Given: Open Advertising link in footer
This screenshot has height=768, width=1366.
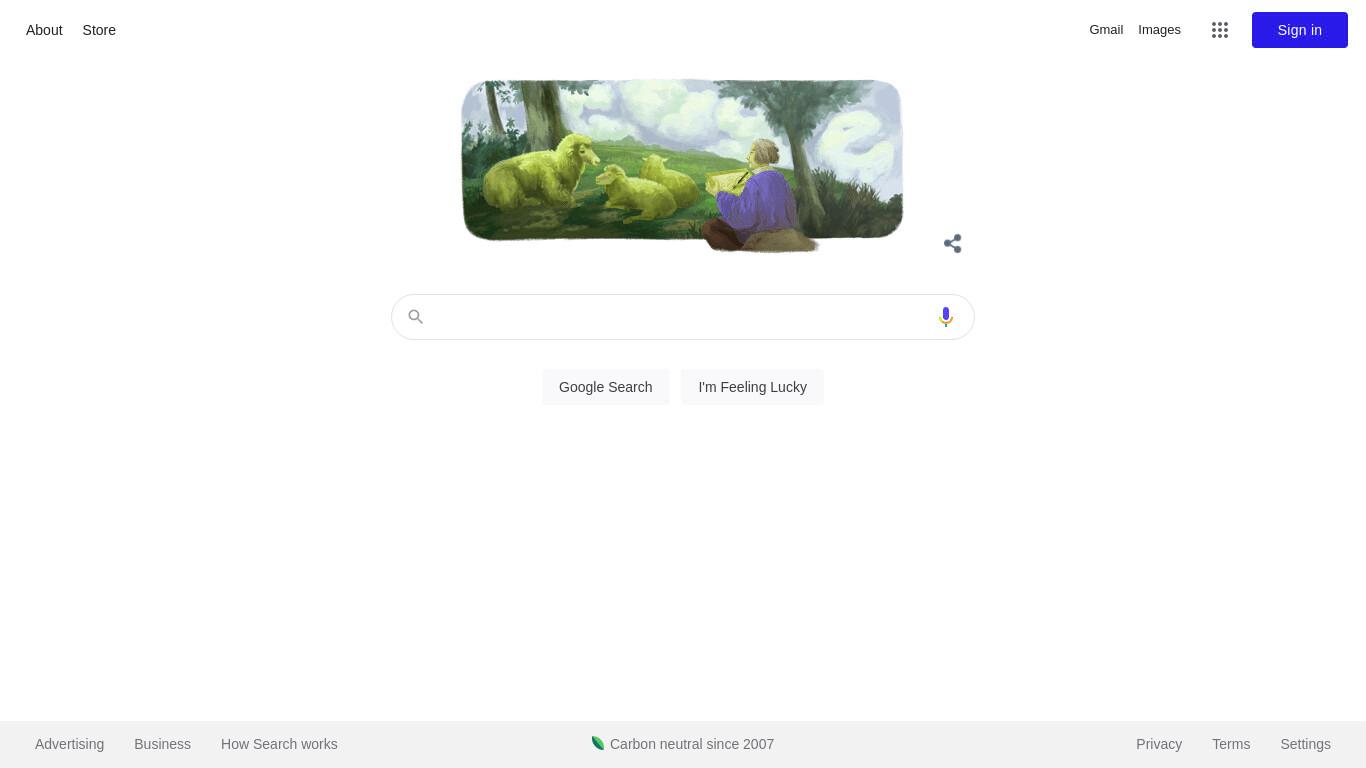Looking at the screenshot, I should (x=69, y=744).
